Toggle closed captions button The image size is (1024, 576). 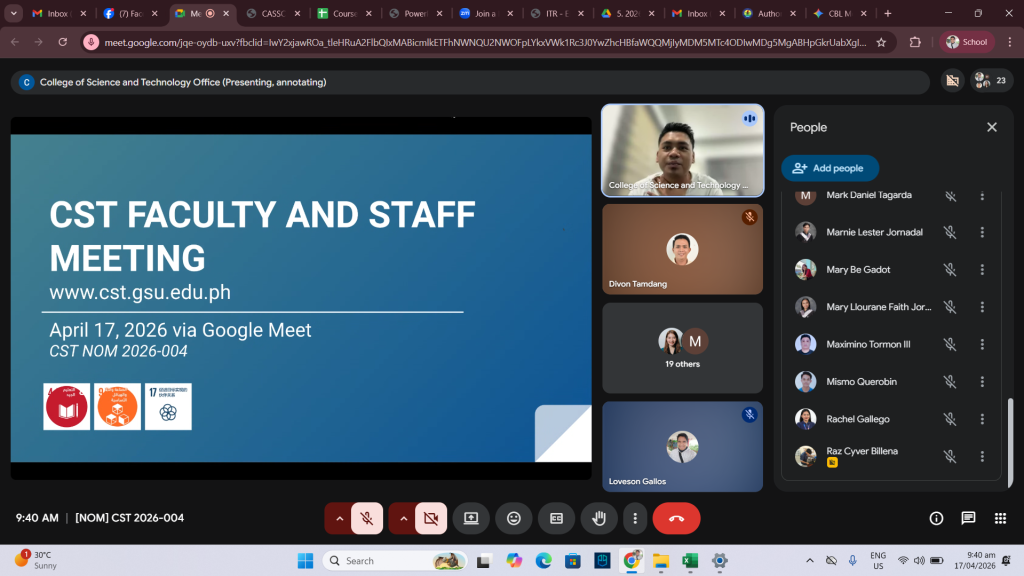[556, 518]
